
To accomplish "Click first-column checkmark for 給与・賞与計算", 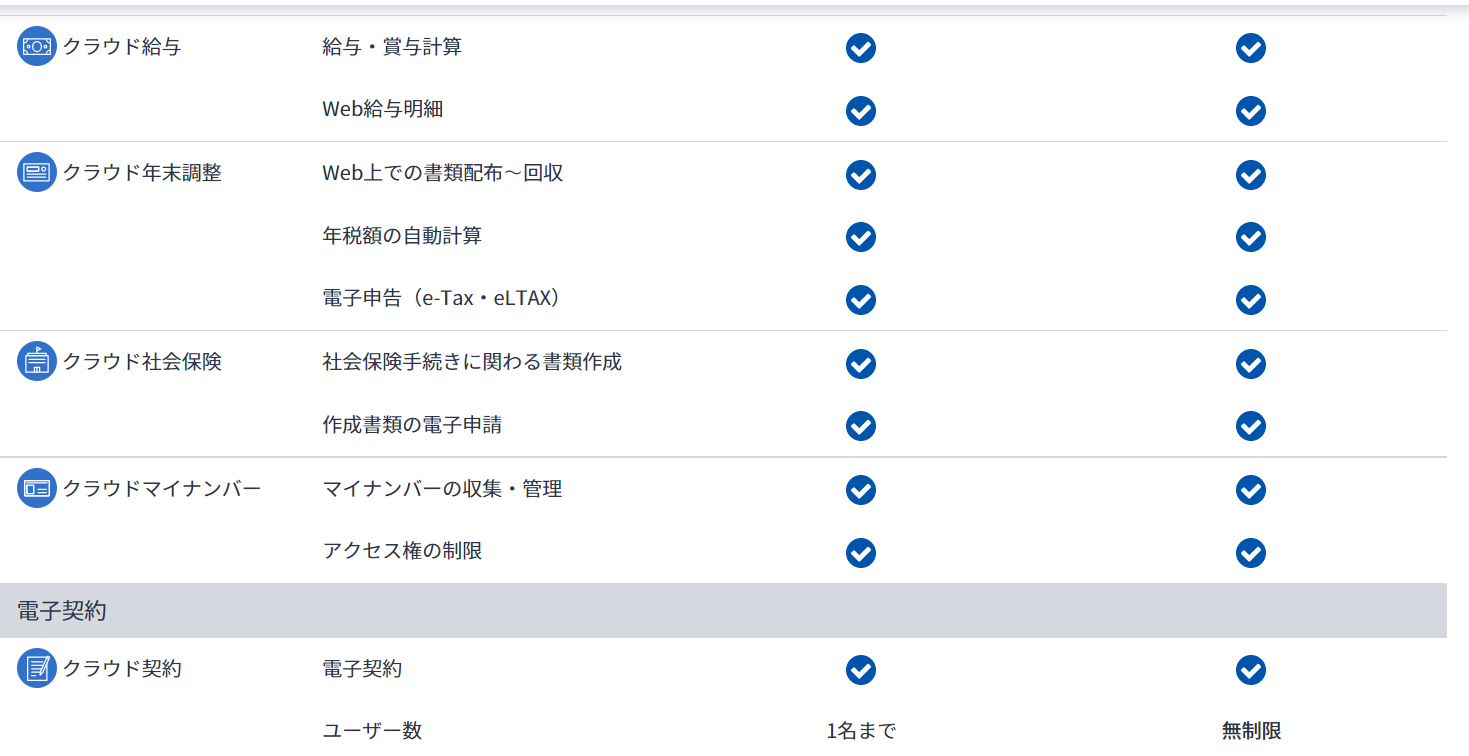I will (861, 48).
